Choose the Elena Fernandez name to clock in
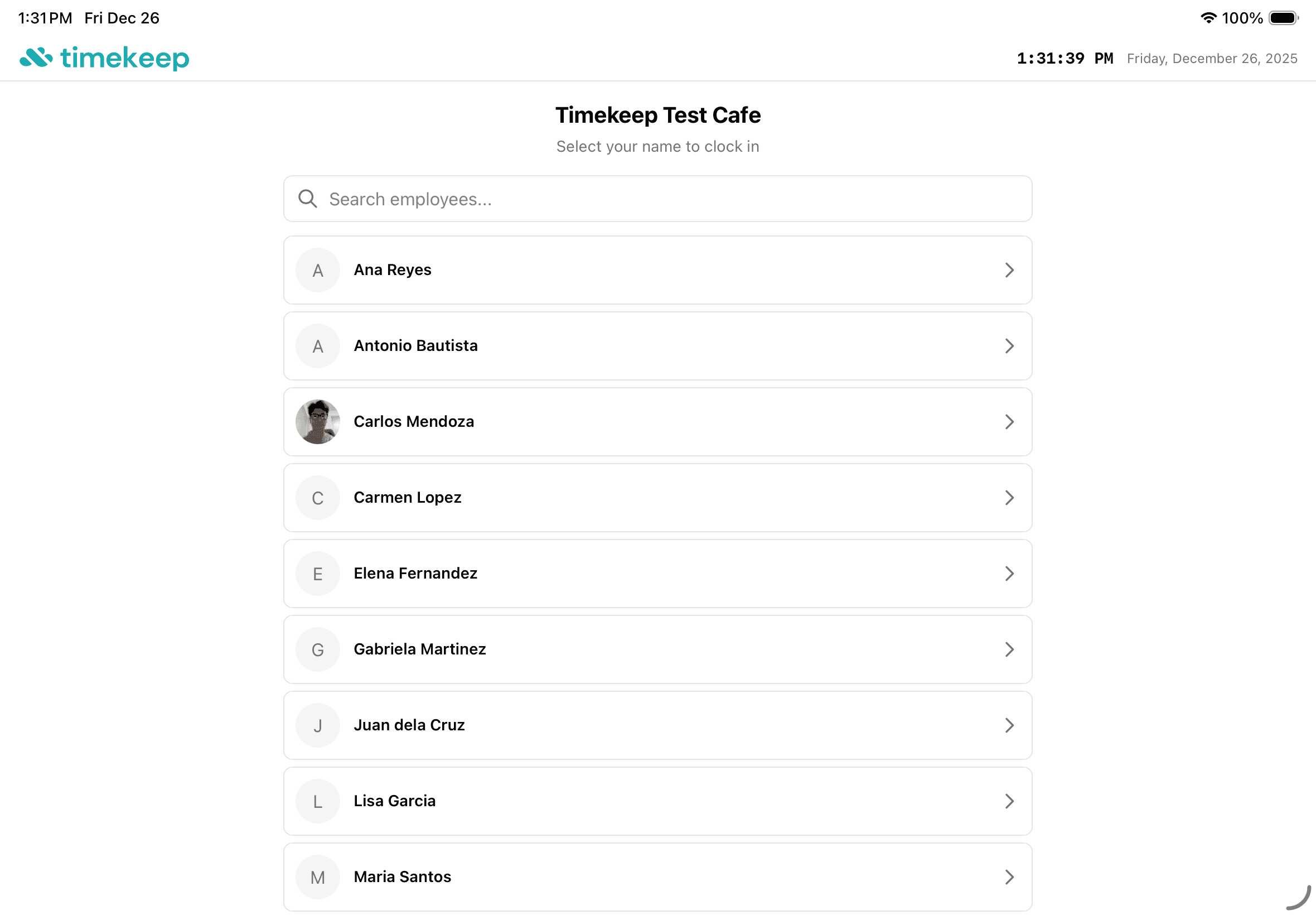Viewport: 1316px width, 915px height. 415,574
